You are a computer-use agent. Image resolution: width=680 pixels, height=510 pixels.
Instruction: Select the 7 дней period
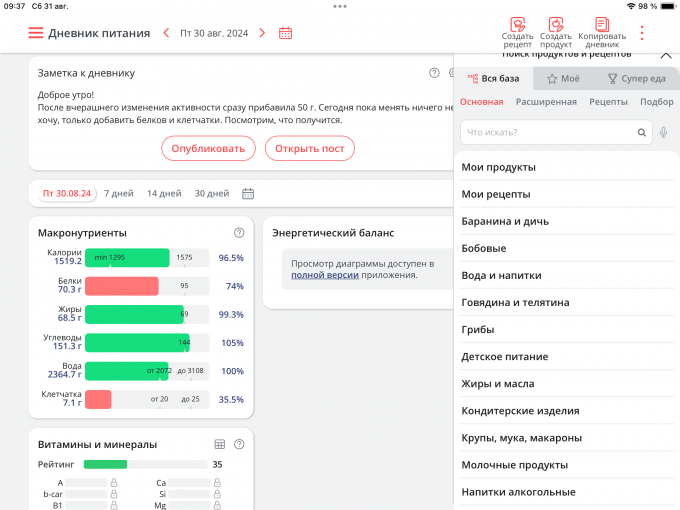pyautogui.click(x=119, y=193)
